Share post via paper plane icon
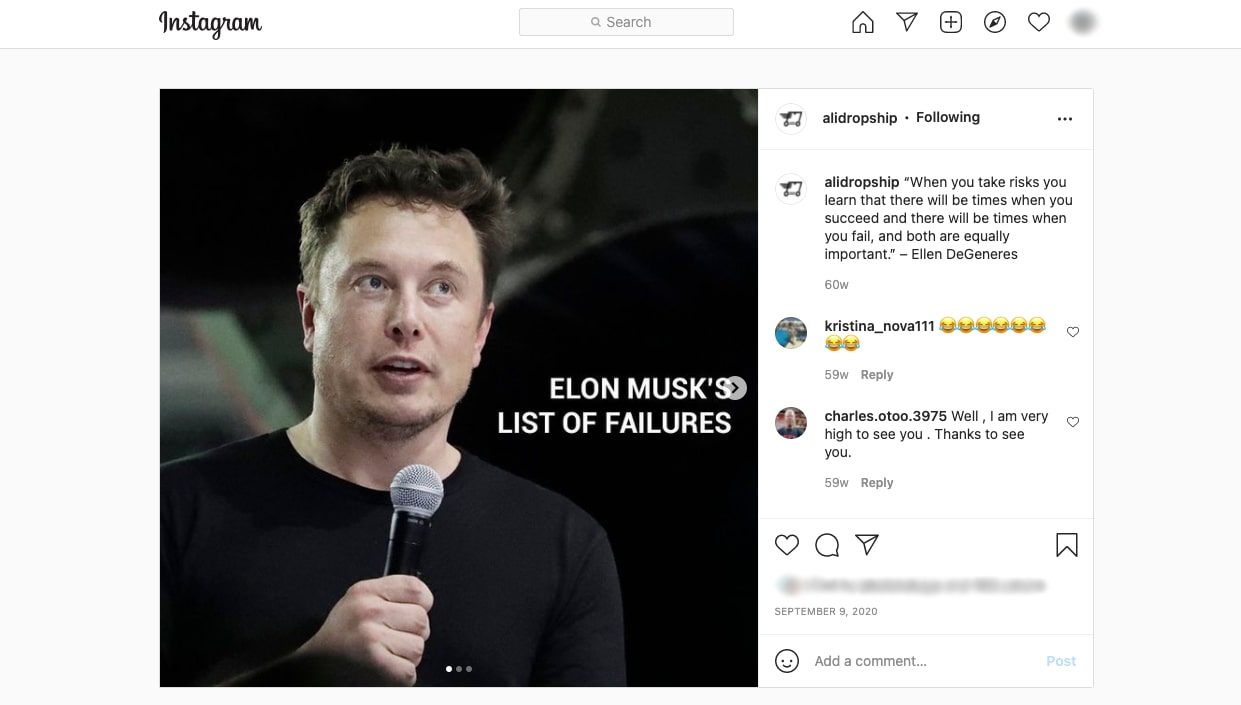The image size is (1241, 705). (x=867, y=545)
